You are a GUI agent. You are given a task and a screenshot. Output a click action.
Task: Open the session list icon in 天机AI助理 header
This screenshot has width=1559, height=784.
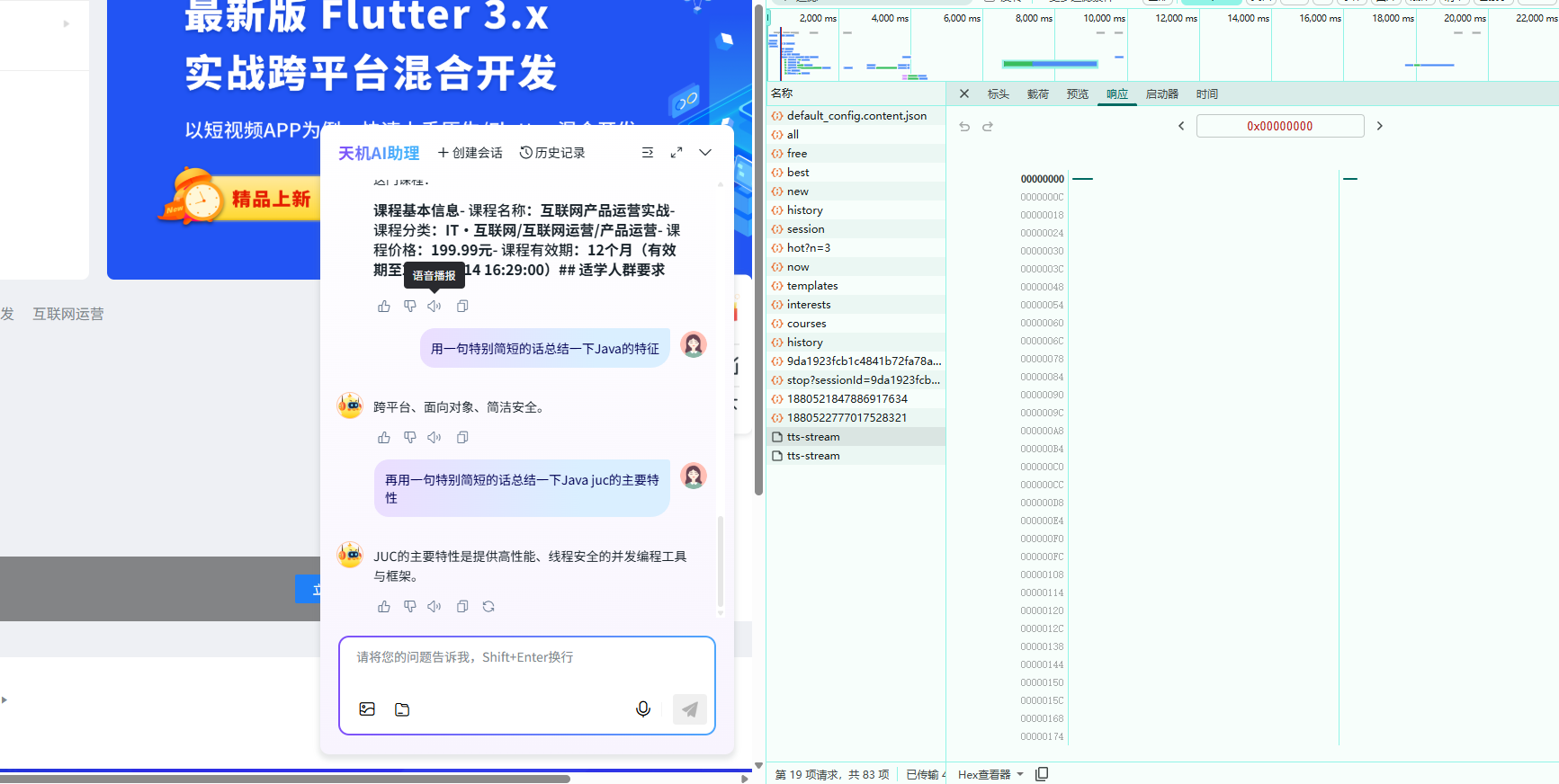[648, 153]
